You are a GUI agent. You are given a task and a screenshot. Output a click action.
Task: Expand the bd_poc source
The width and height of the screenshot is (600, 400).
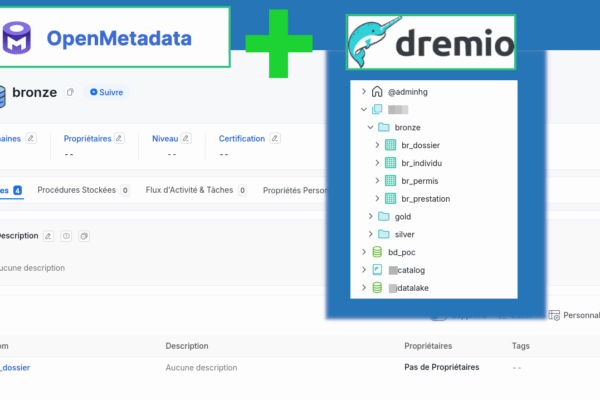(364, 252)
